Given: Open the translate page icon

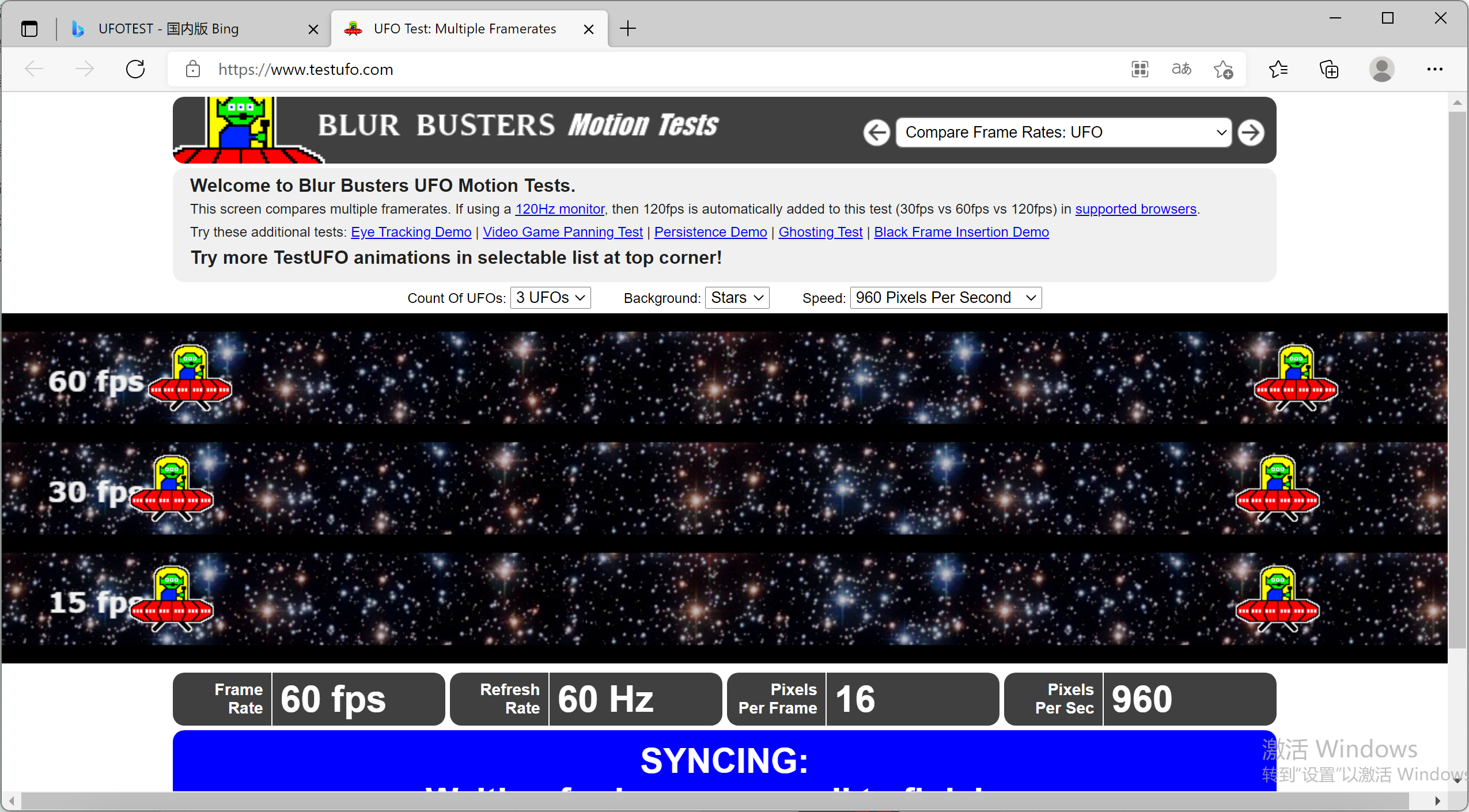Looking at the screenshot, I should tap(1181, 69).
